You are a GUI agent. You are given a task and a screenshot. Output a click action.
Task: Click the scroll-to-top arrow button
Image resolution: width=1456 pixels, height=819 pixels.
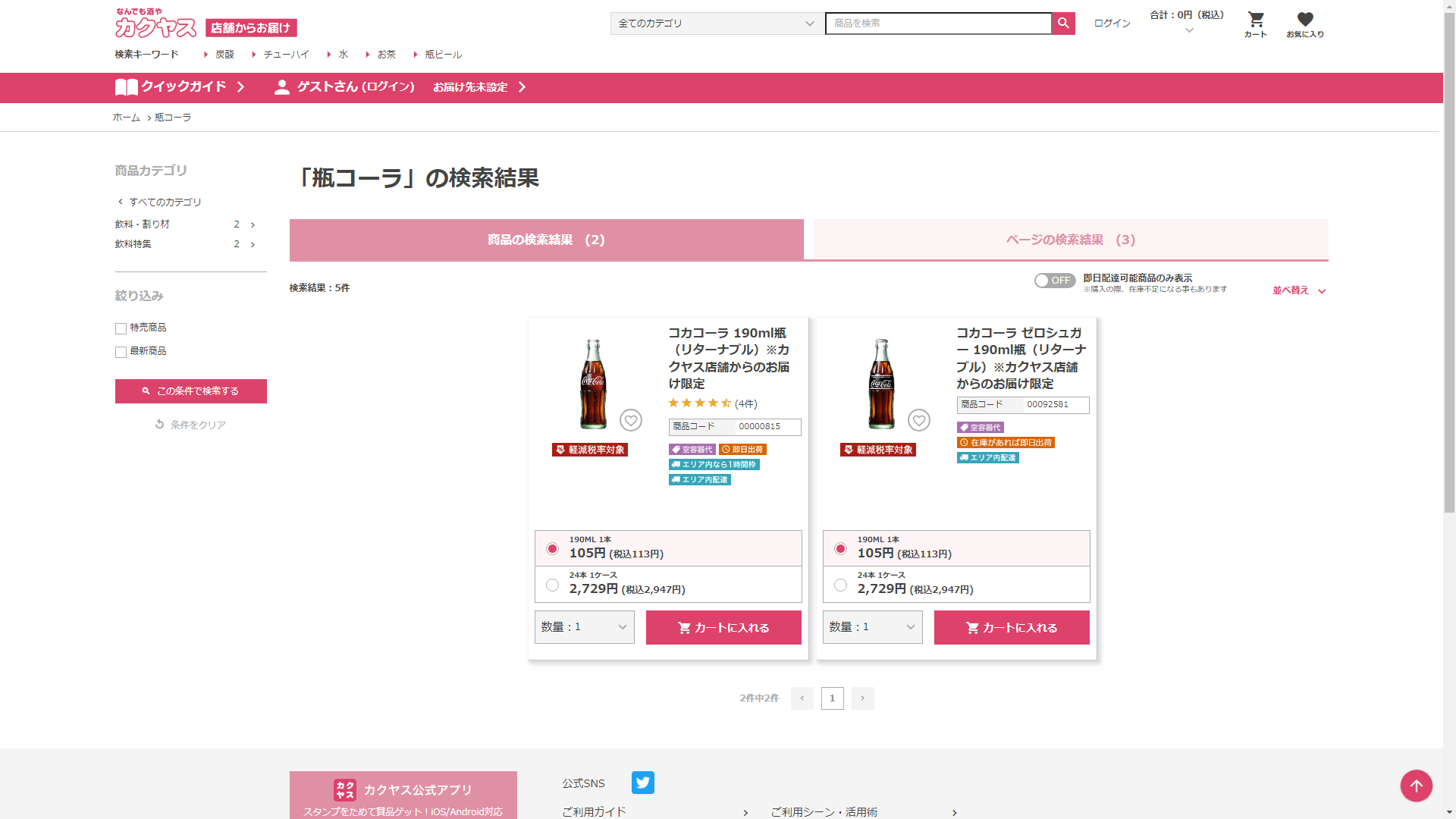1416,786
